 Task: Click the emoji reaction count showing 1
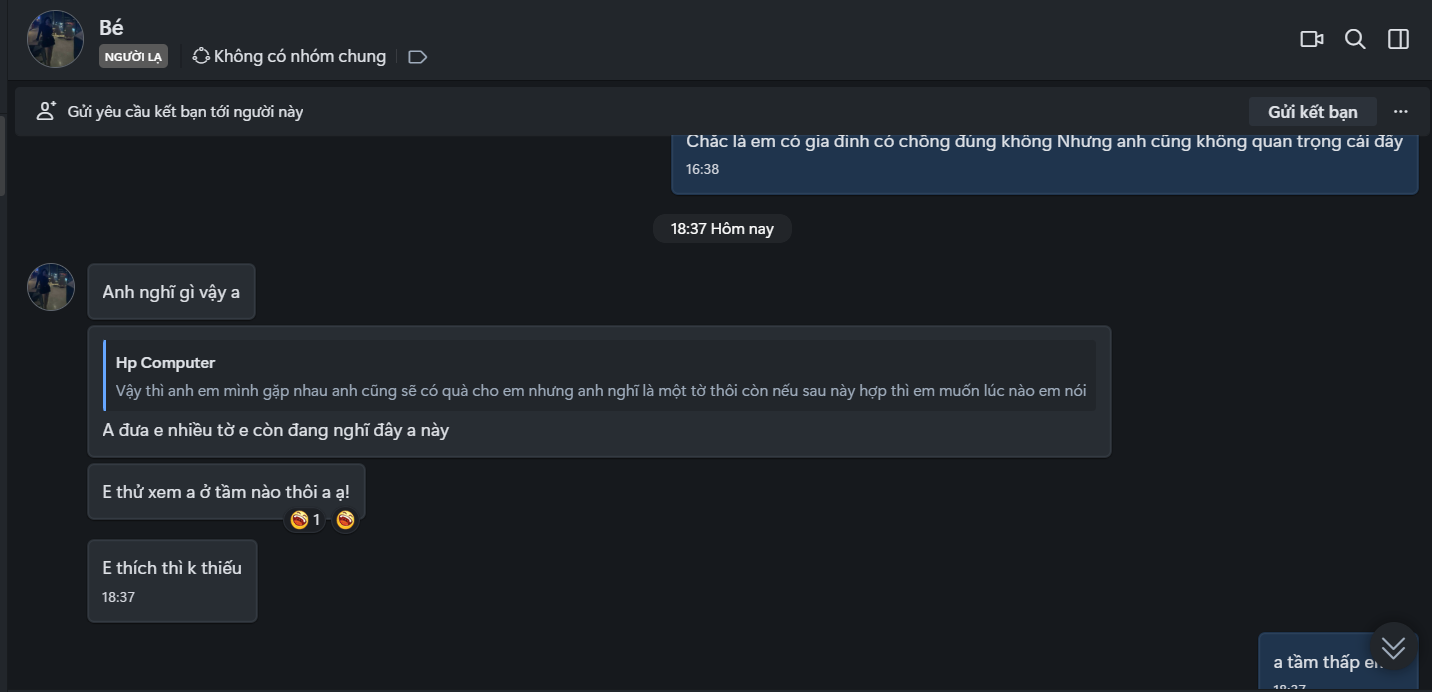point(305,520)
